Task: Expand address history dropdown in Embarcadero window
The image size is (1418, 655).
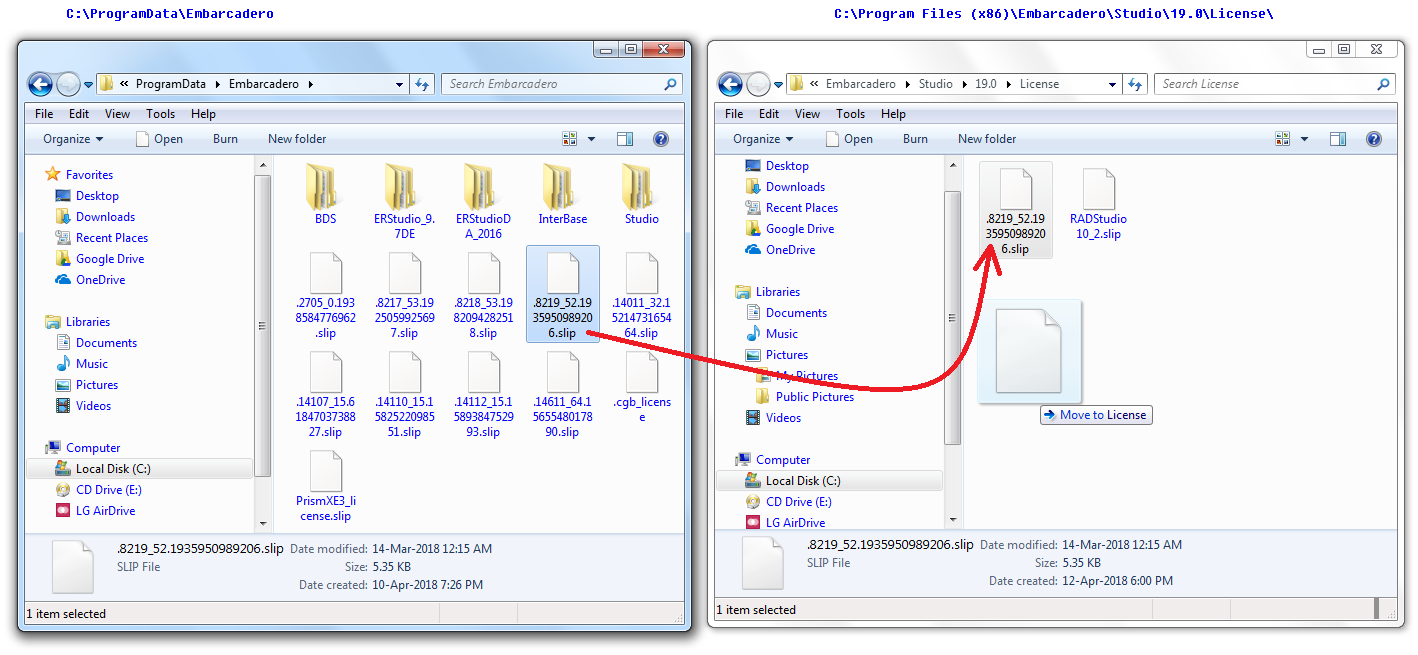Action: [x=401, y=84]
